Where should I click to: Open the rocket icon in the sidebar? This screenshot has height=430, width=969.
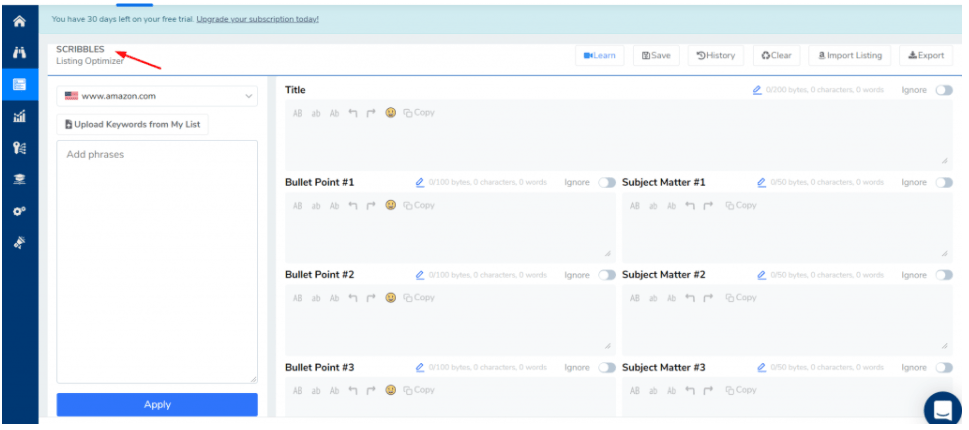19,243
